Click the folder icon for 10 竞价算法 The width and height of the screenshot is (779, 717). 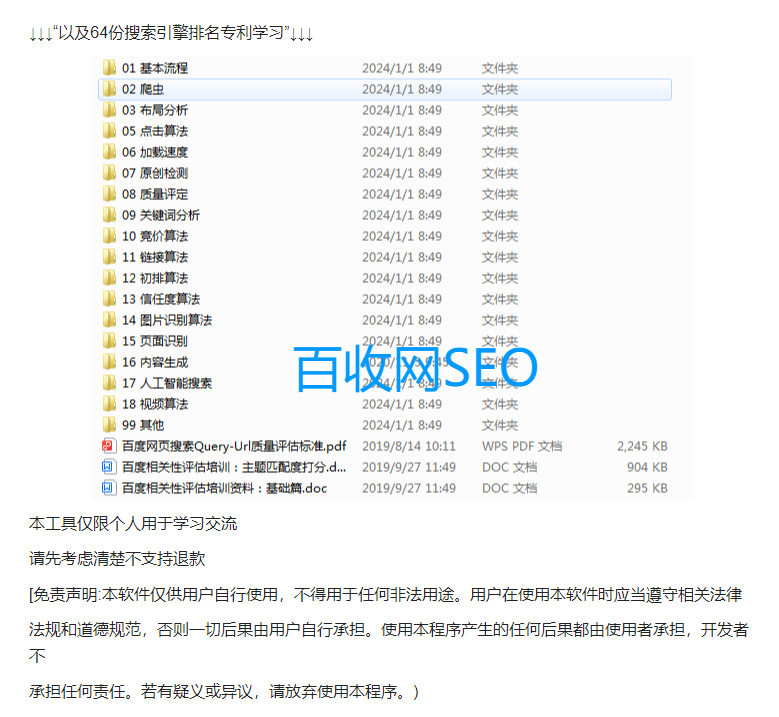pyautogui.click(x=109, y=236)
